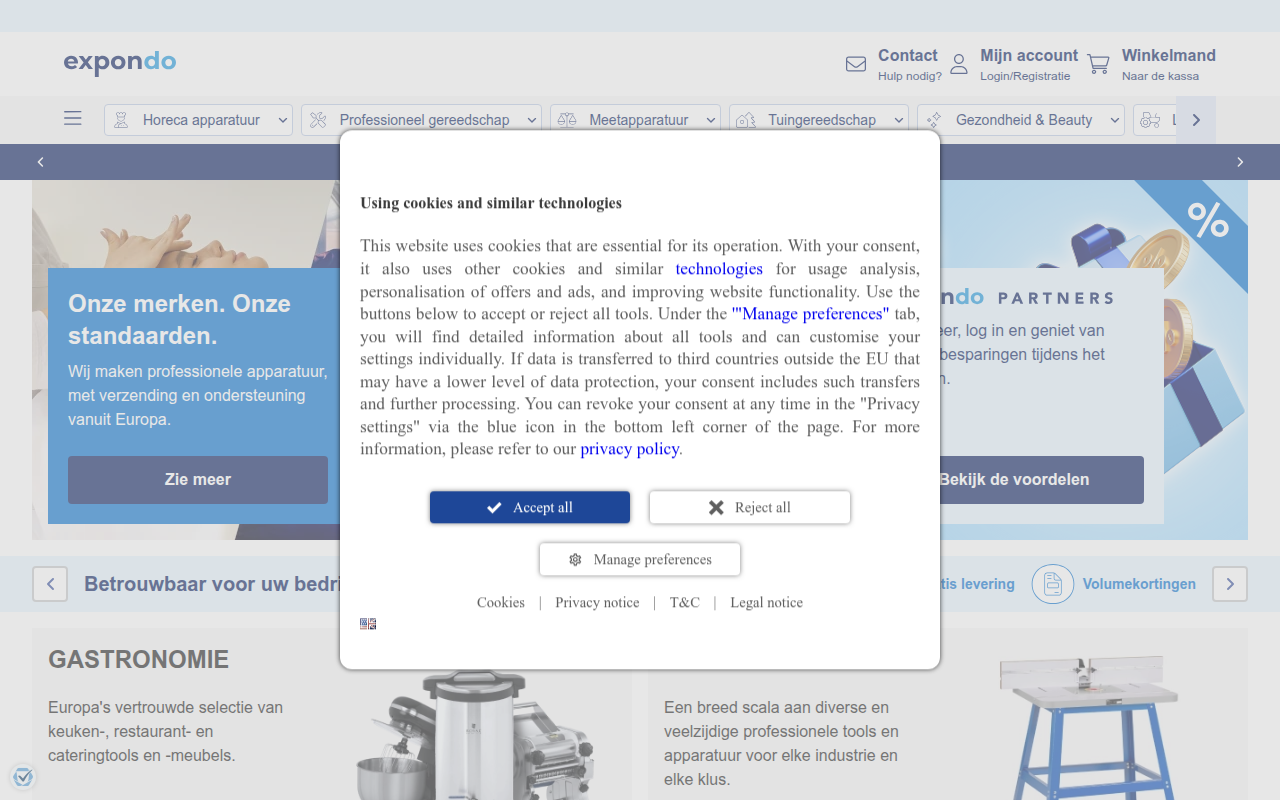The width and height of the screenshot is (1280, 800).
Task: Open the technologies link
Action: click(x=719, y=269)
